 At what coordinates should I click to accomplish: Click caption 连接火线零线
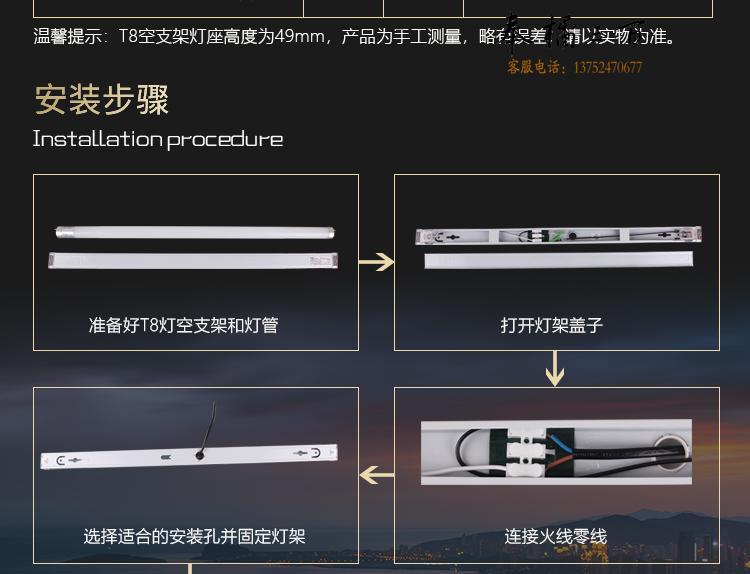[x=555, y=536]
